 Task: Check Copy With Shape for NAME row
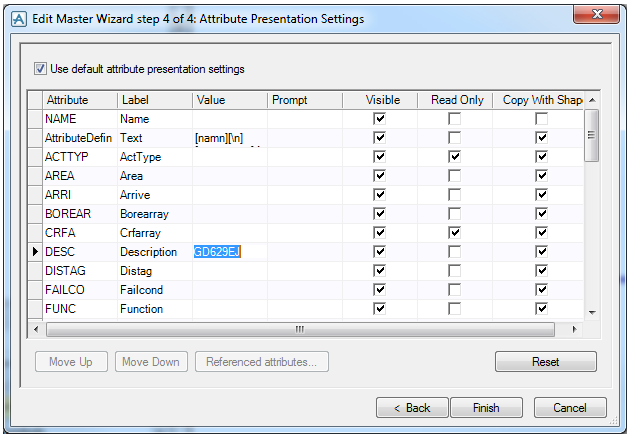[541, 119]
